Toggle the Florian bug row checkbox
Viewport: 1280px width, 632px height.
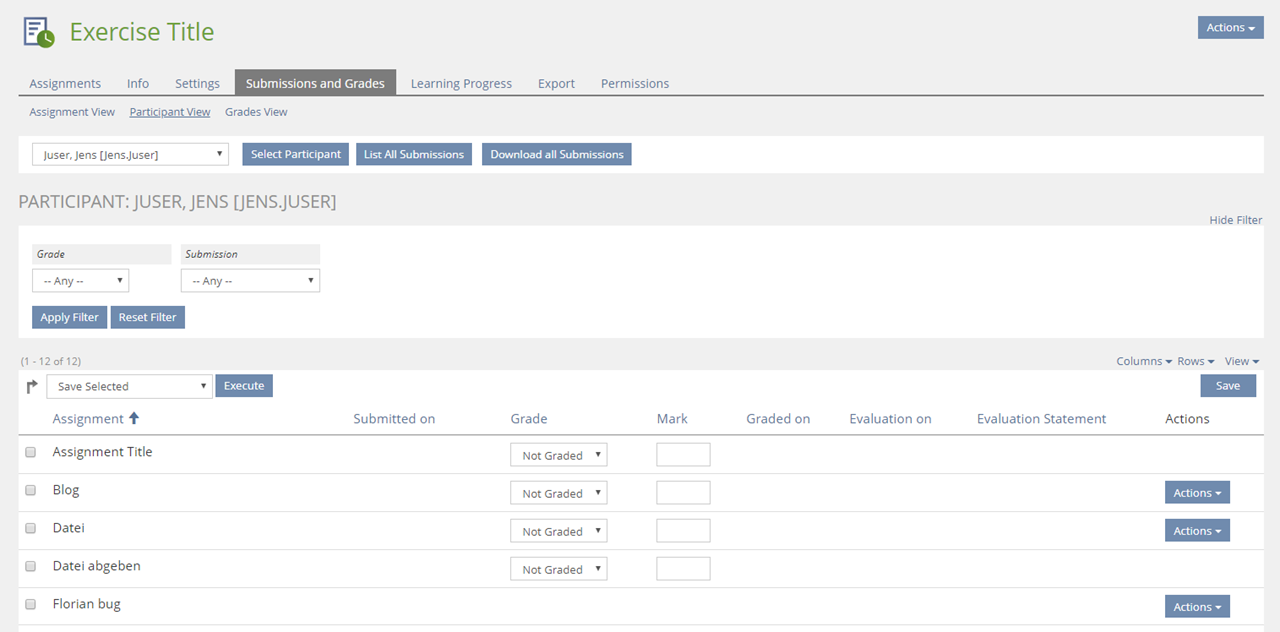(30, 604)
